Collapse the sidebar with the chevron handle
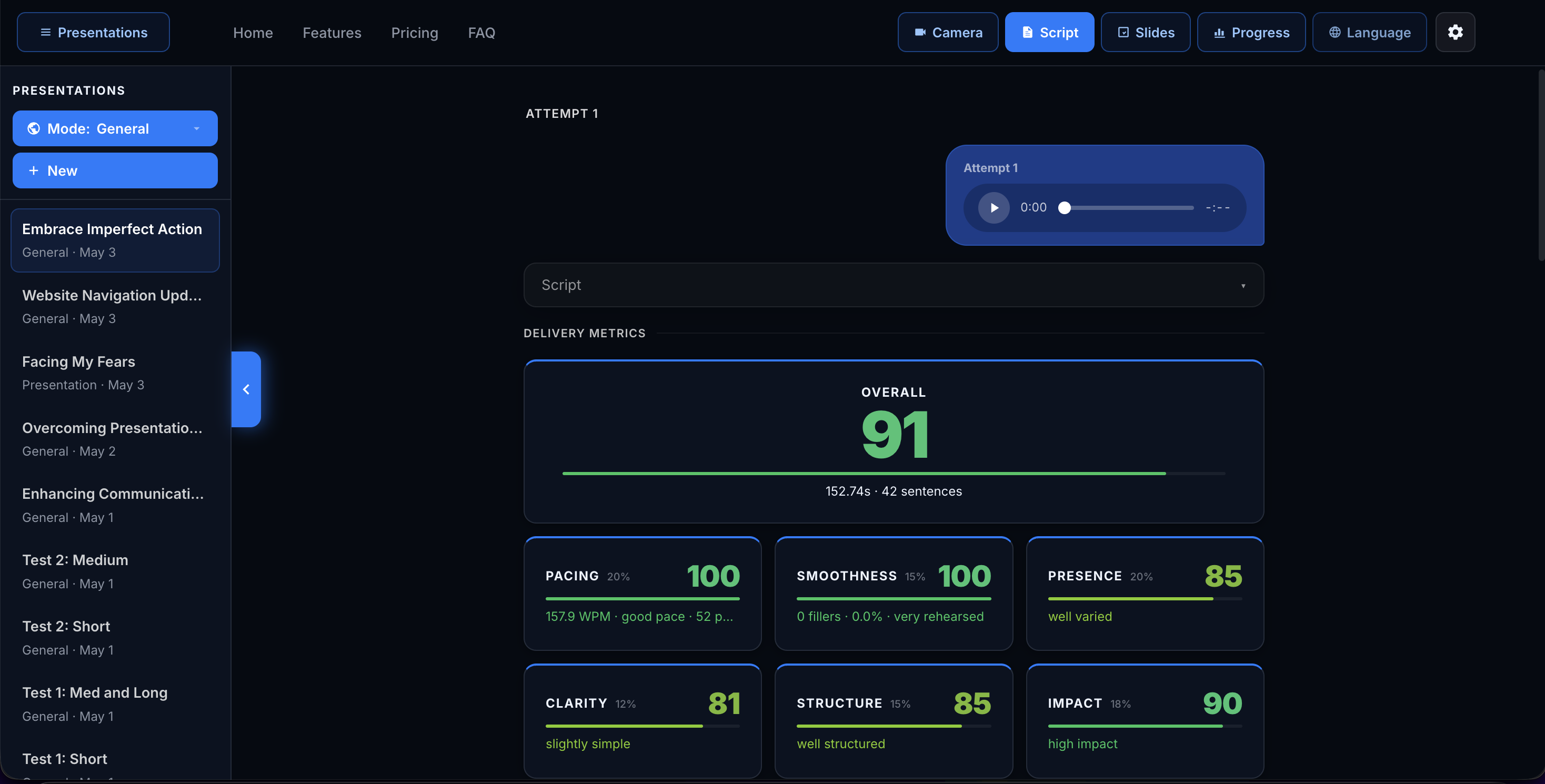This screenshot has height=784, width=1545. [x=246, y=389]
